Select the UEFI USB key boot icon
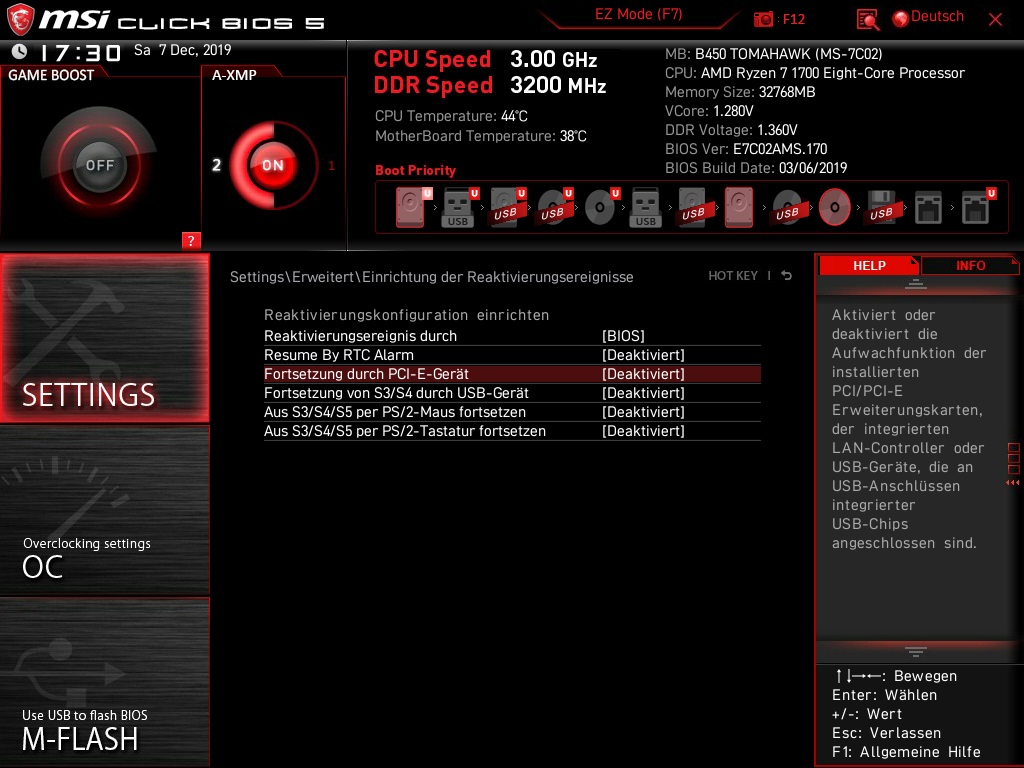The image size is (1024, 768). (x=460, y=208)
